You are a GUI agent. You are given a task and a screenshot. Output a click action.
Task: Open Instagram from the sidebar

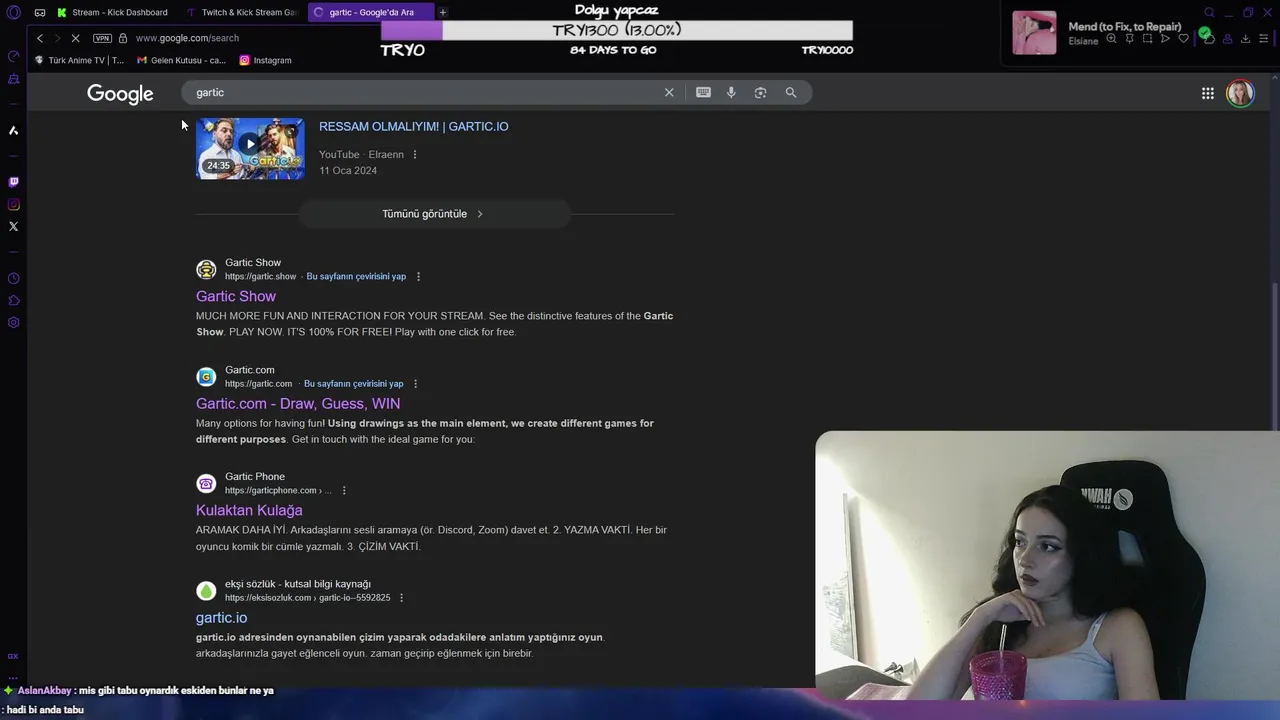[x=13, y=204]
